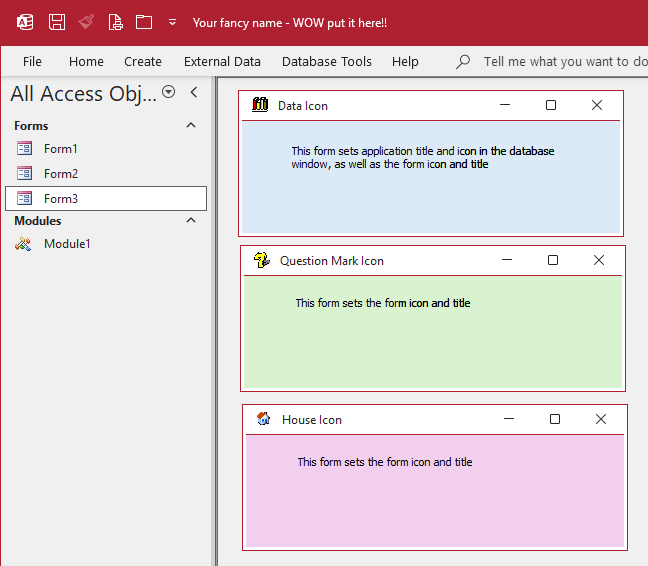Viewport: 648px width, 566px height.
Task: Click the House Icon form's title icon
Action: point(264,419)
